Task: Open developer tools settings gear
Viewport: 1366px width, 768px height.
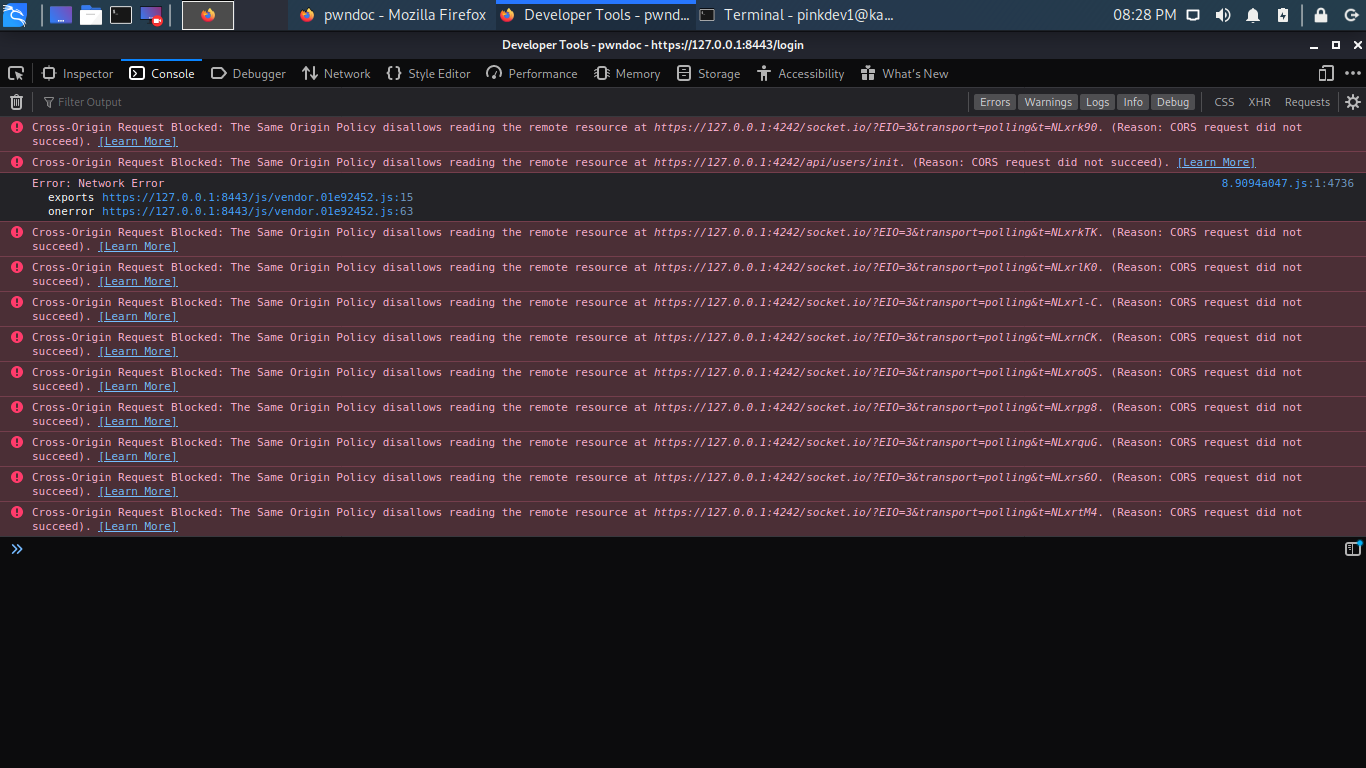Action: click(1353, 101)
